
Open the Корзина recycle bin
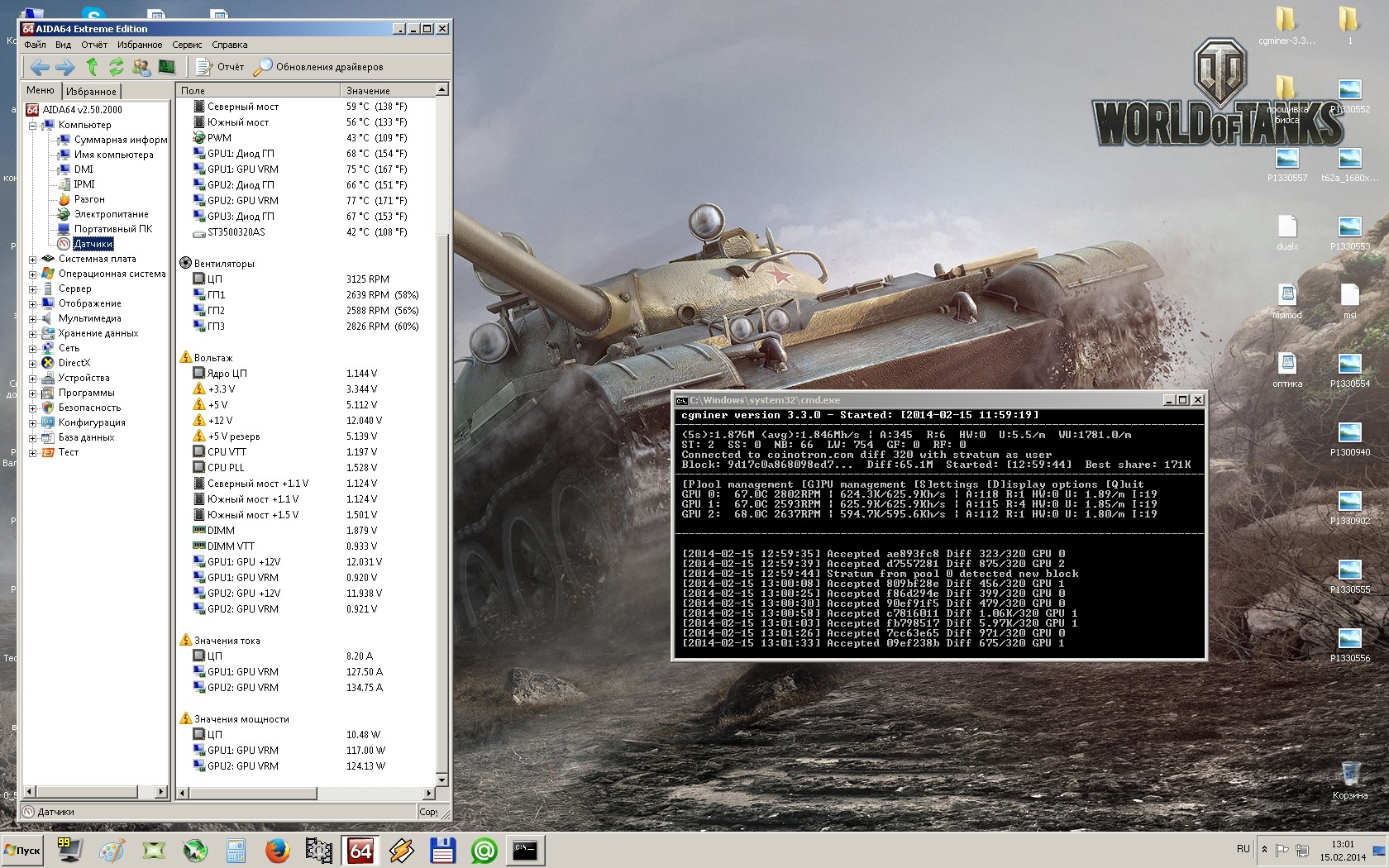pos(1350,780)
